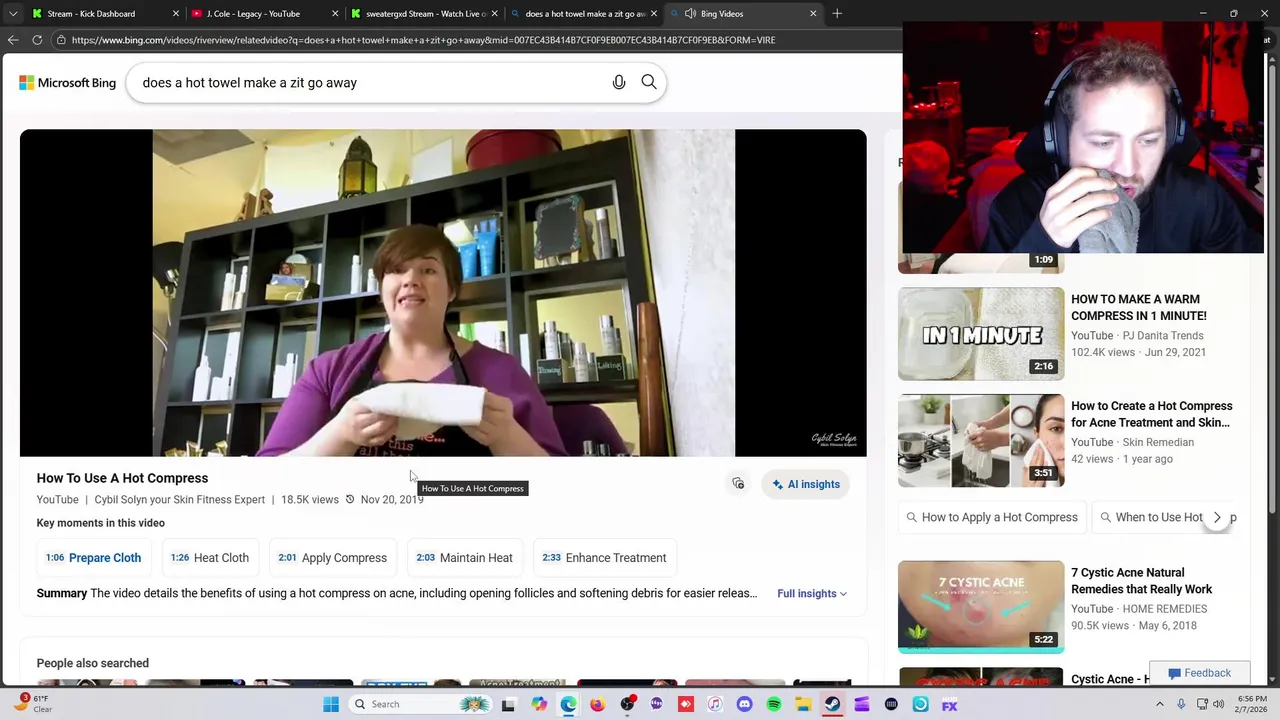Viewport: 1280px width, 720px height.
Task: Jump to Enhance Treatment key moment
Action: point(605,558)
